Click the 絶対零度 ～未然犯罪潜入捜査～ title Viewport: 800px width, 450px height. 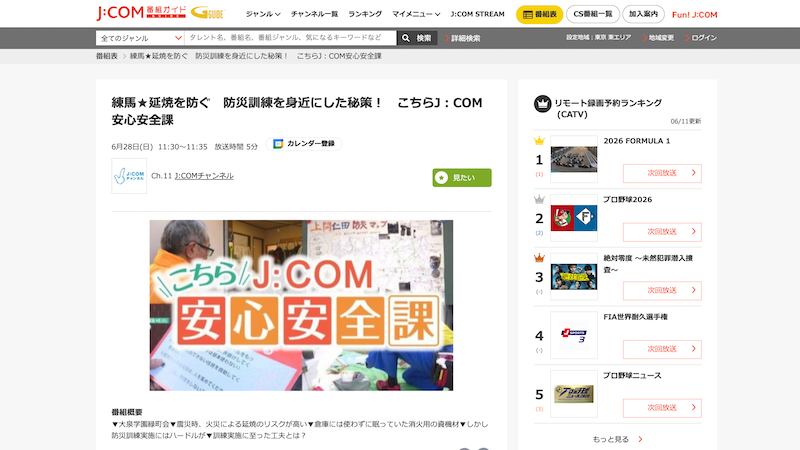(x=648, y=264)
